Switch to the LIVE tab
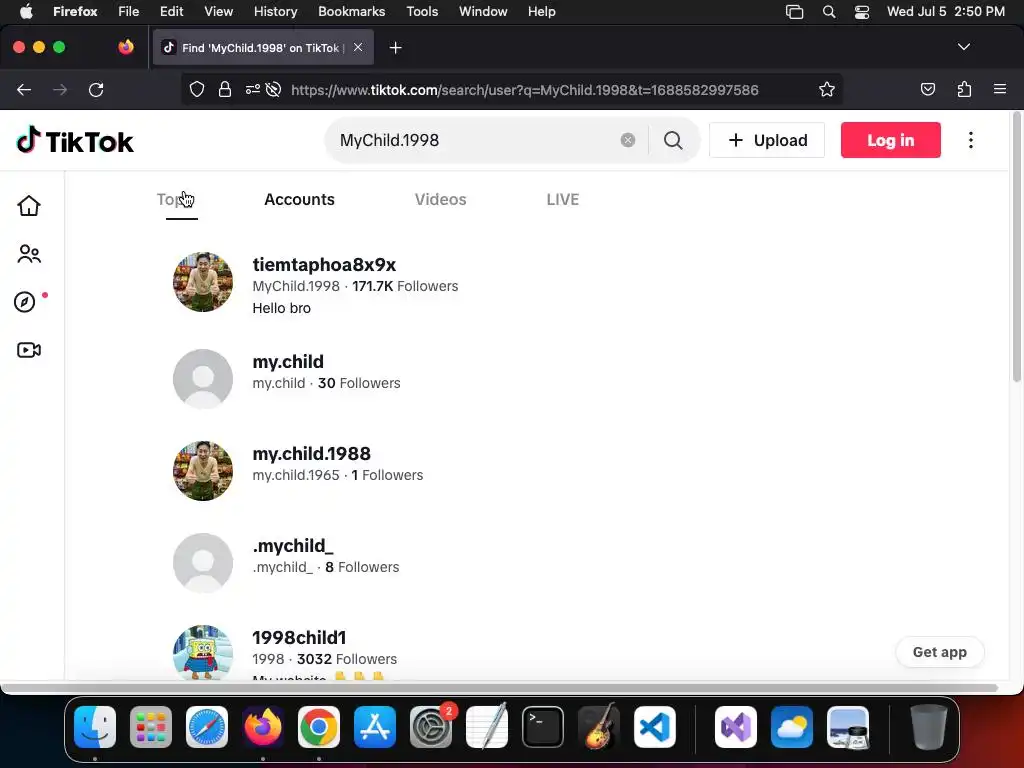The height and width of the screenshot is (768, 1024). (x=562, y=199)
